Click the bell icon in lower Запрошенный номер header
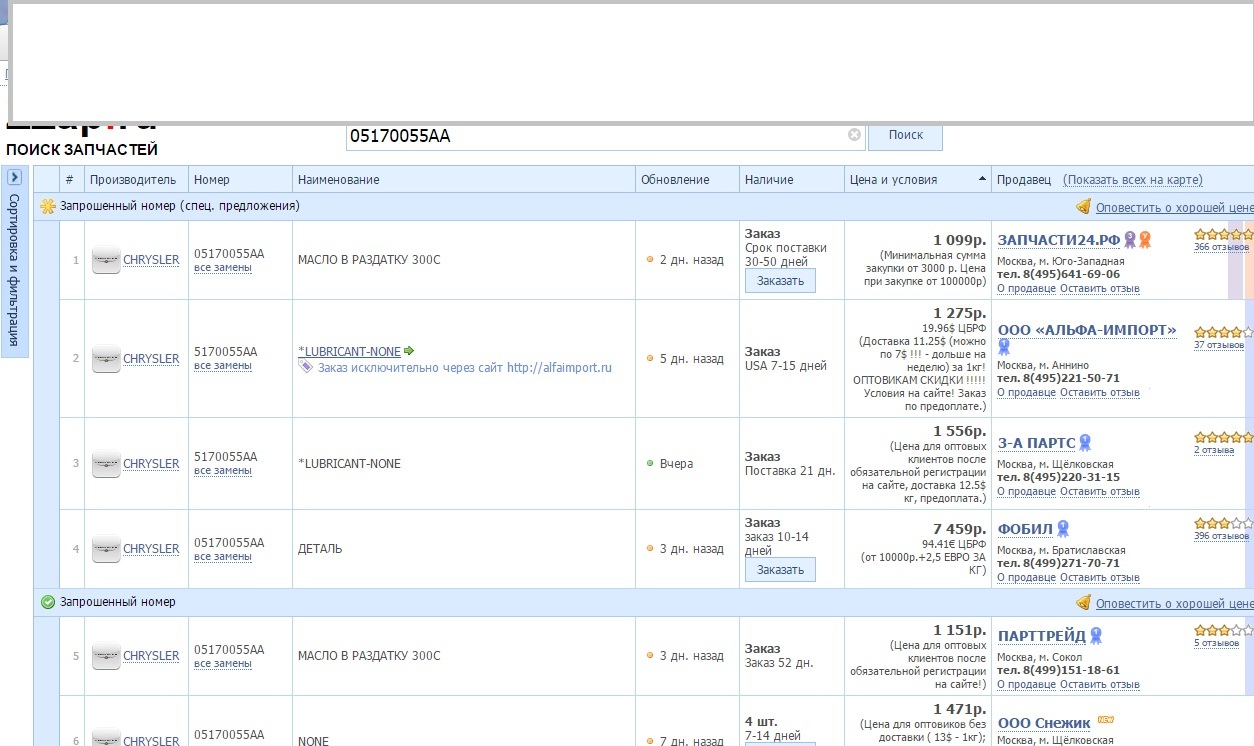Image resolution: width=1254 pixels, height=746 pixels. (x=1083, y=603)
